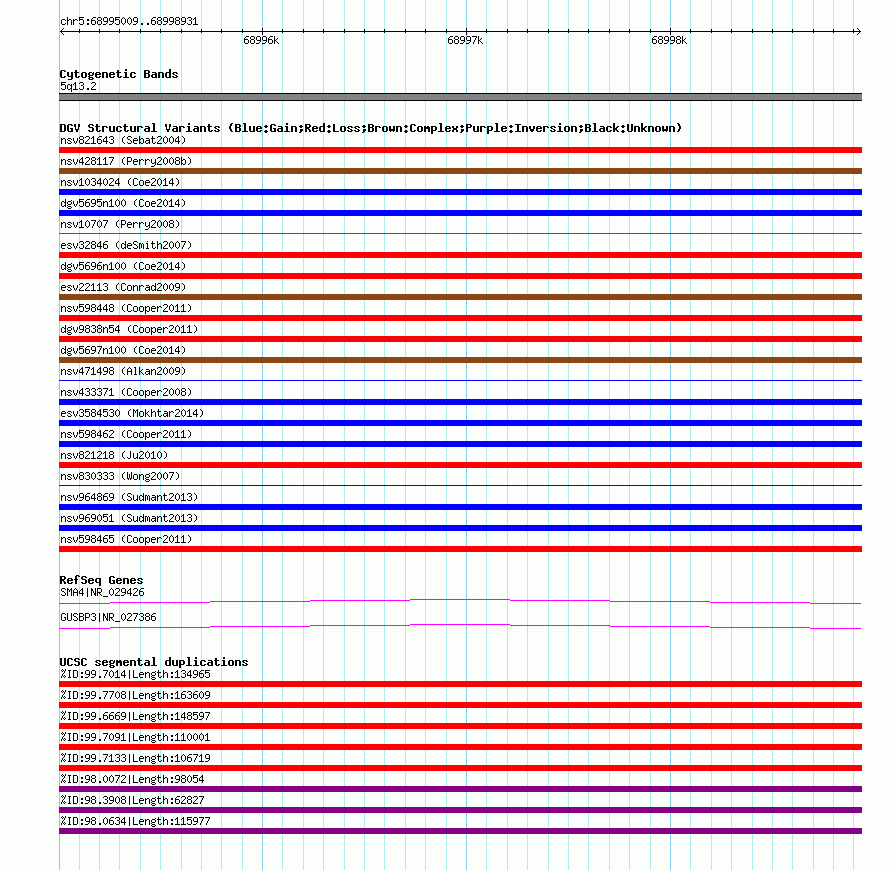Click the segmental duplication %ID:99.7014|Length:134965 label

tap(135, 674)
